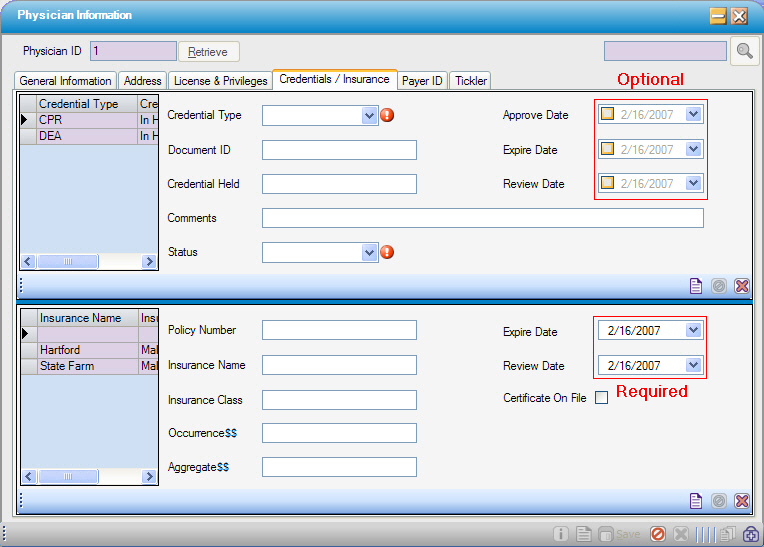Viewport: 764px width, 547px height.
Task: Select the CPR credential row
Action: (90, 120)
